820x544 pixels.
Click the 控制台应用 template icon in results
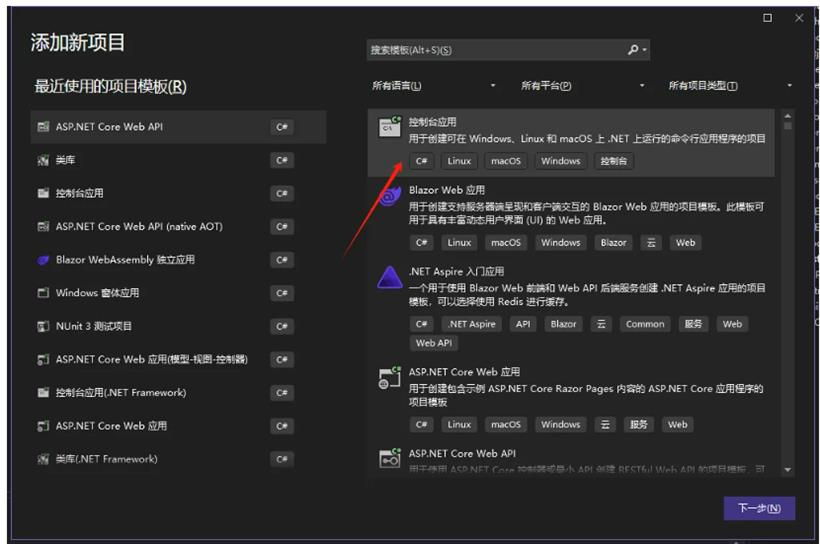pyautogui.click(x=390, y=127)
